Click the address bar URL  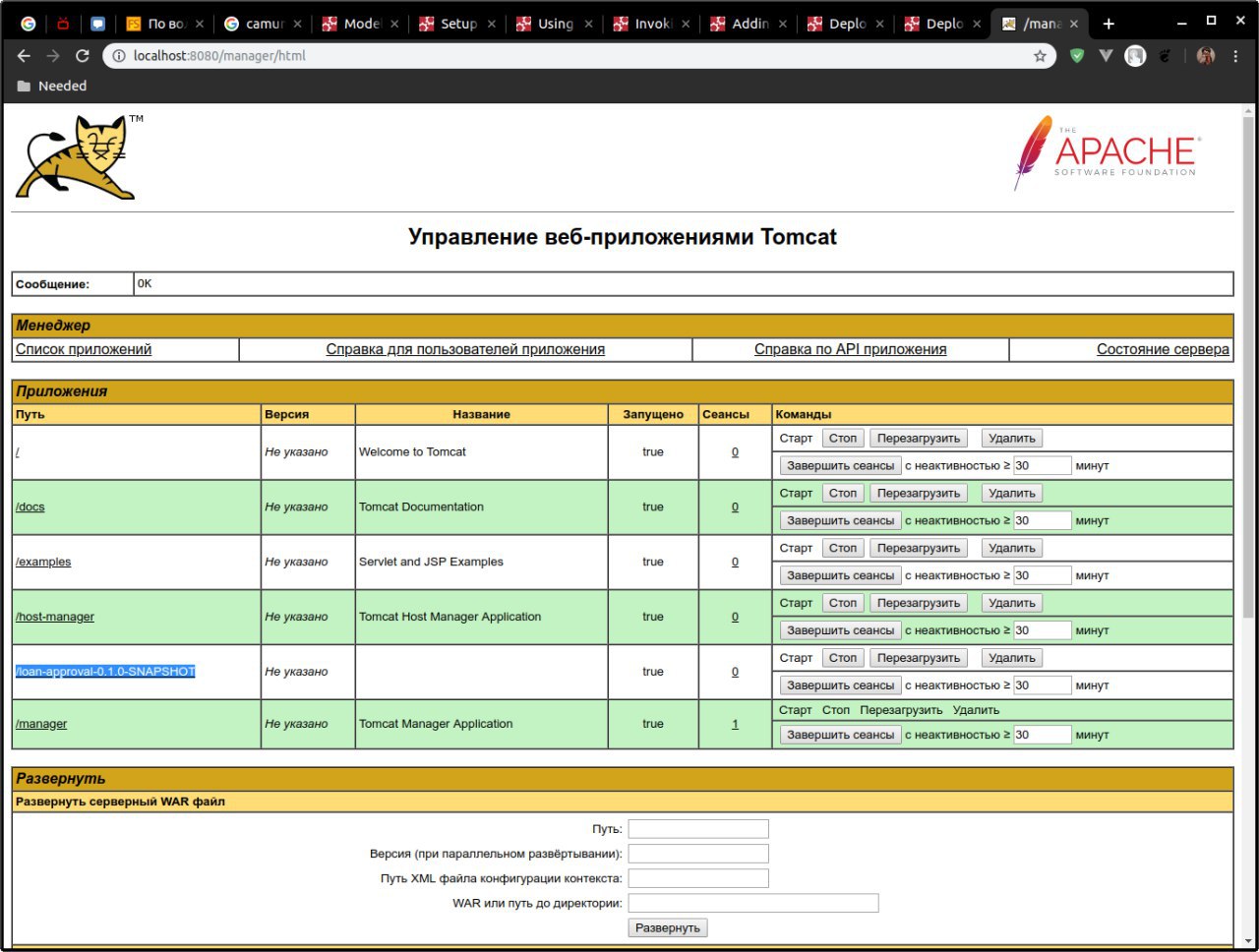219,56
